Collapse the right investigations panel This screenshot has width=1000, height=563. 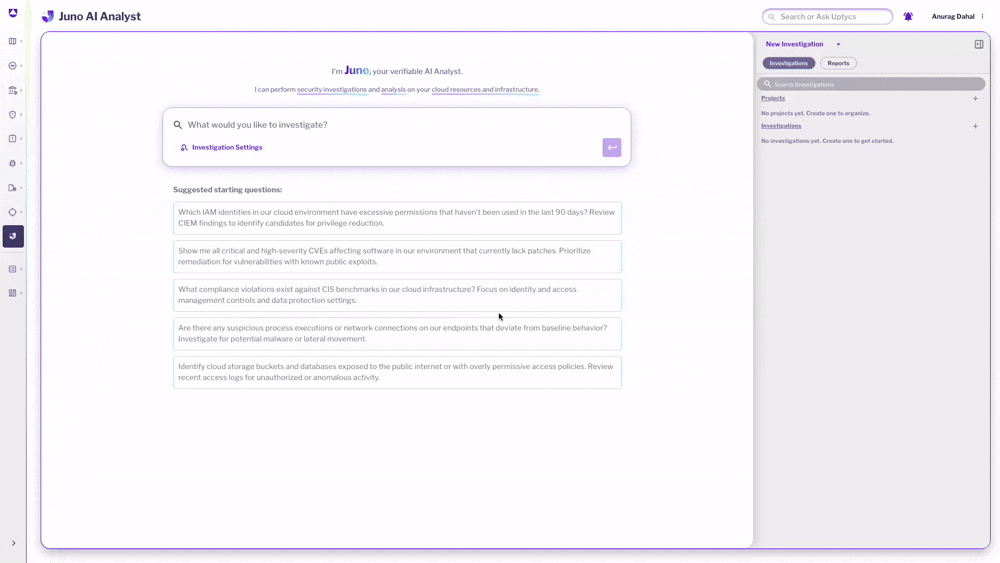coord(979,44)
